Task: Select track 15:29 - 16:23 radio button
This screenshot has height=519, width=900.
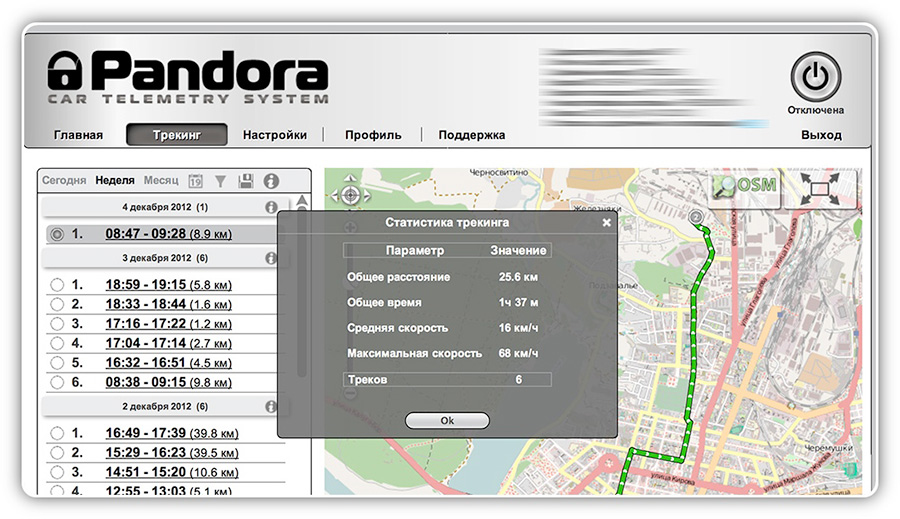Action: pyautogui.click(x=57, y=452)
